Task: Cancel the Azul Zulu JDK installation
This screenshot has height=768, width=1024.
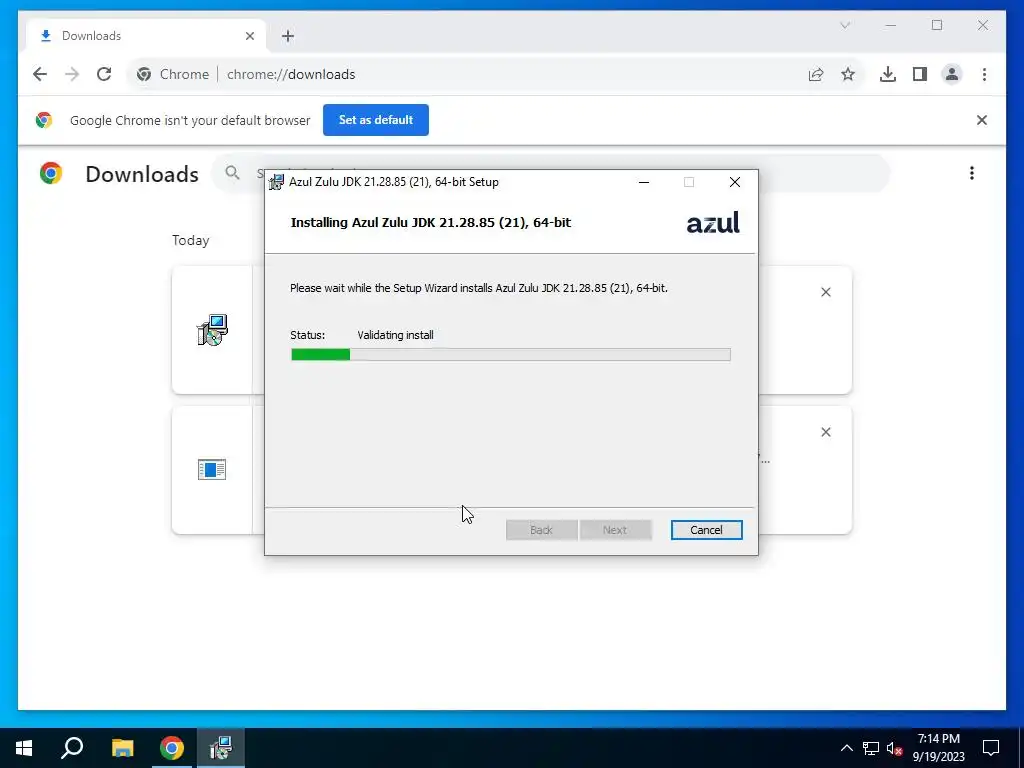Action: coord(706,530)
